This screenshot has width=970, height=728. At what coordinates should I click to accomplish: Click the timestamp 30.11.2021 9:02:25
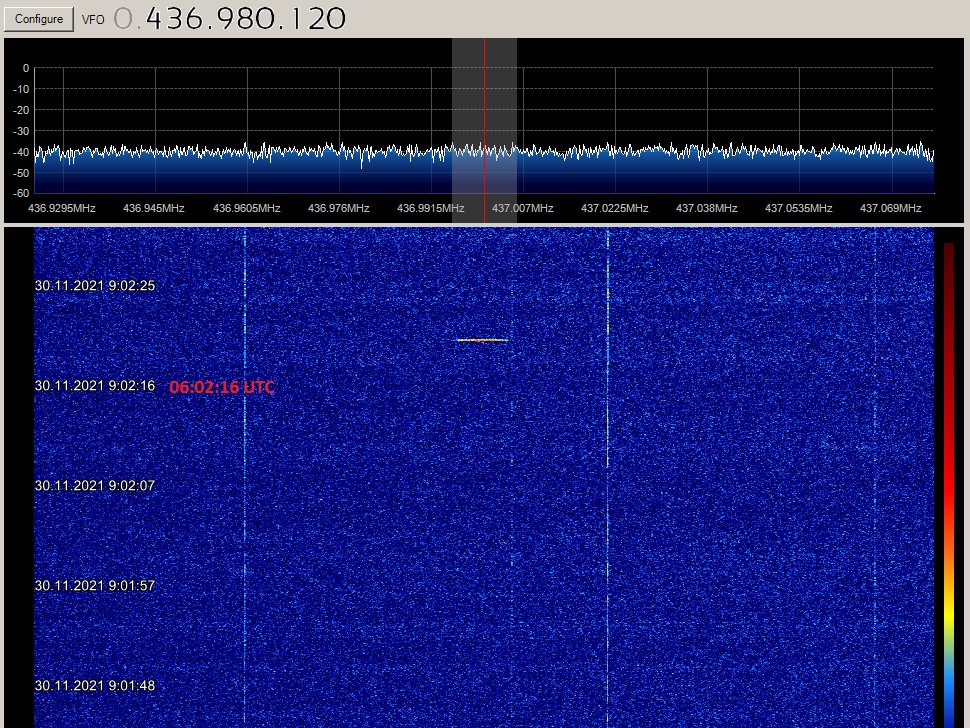click(x=96, y=286)
